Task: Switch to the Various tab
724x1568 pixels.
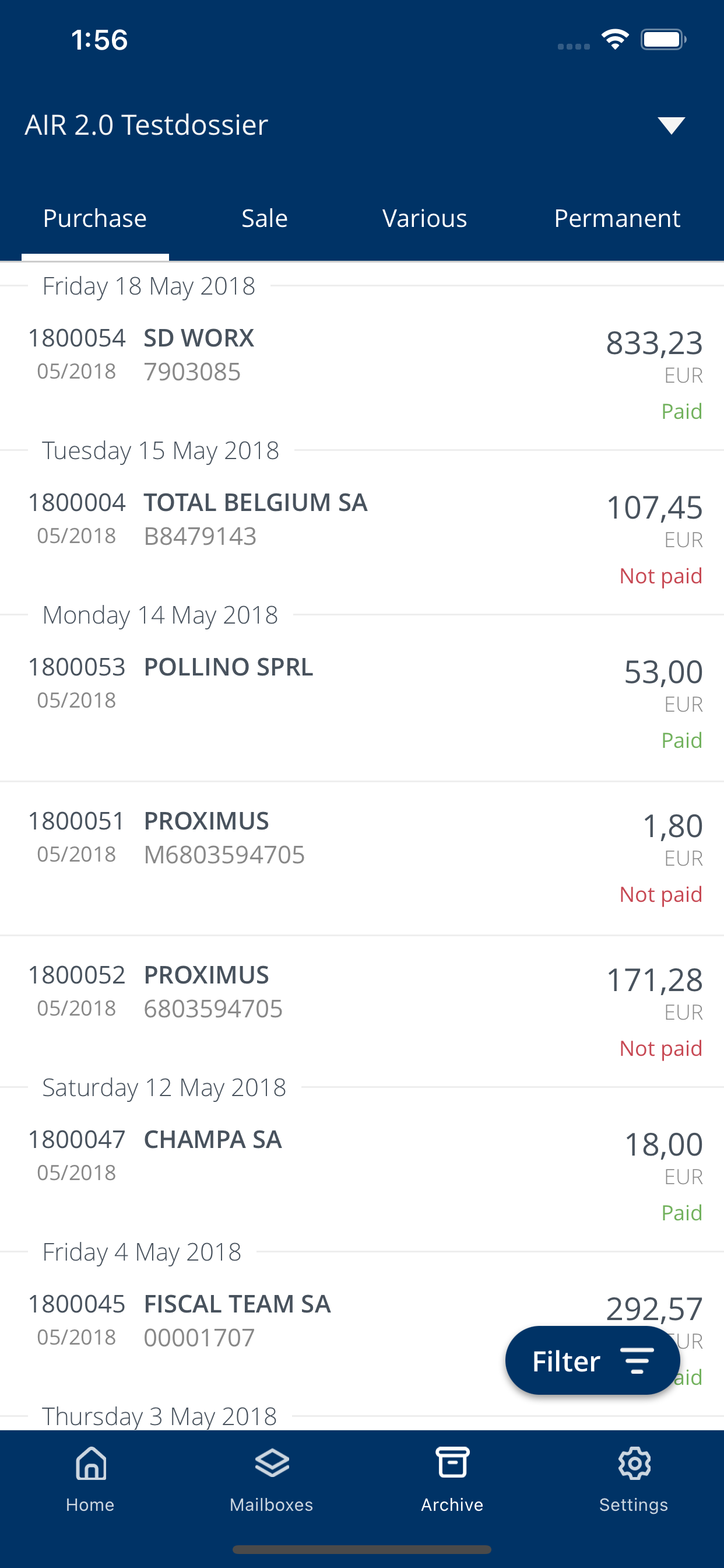Action: point(425,219)
